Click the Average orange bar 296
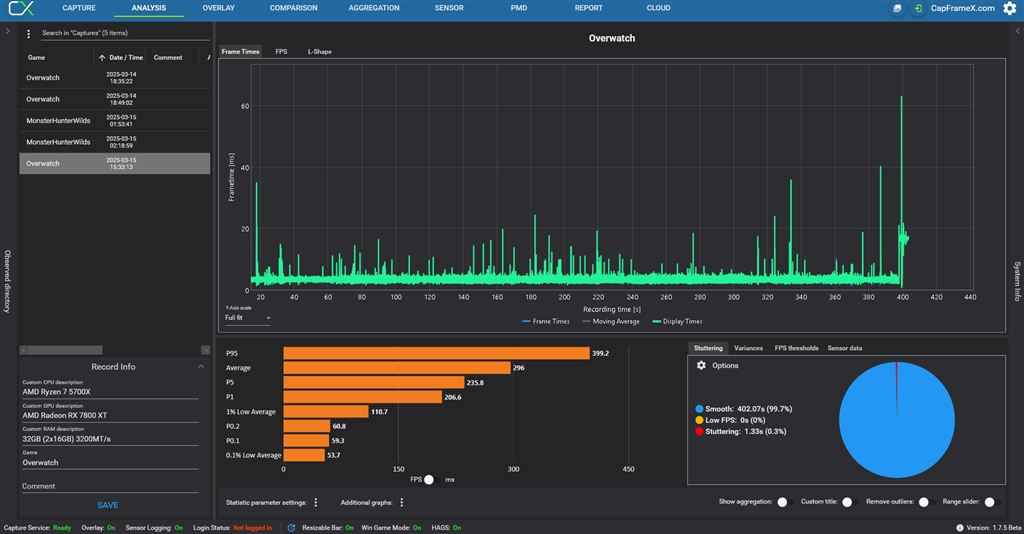 (397, 368)
